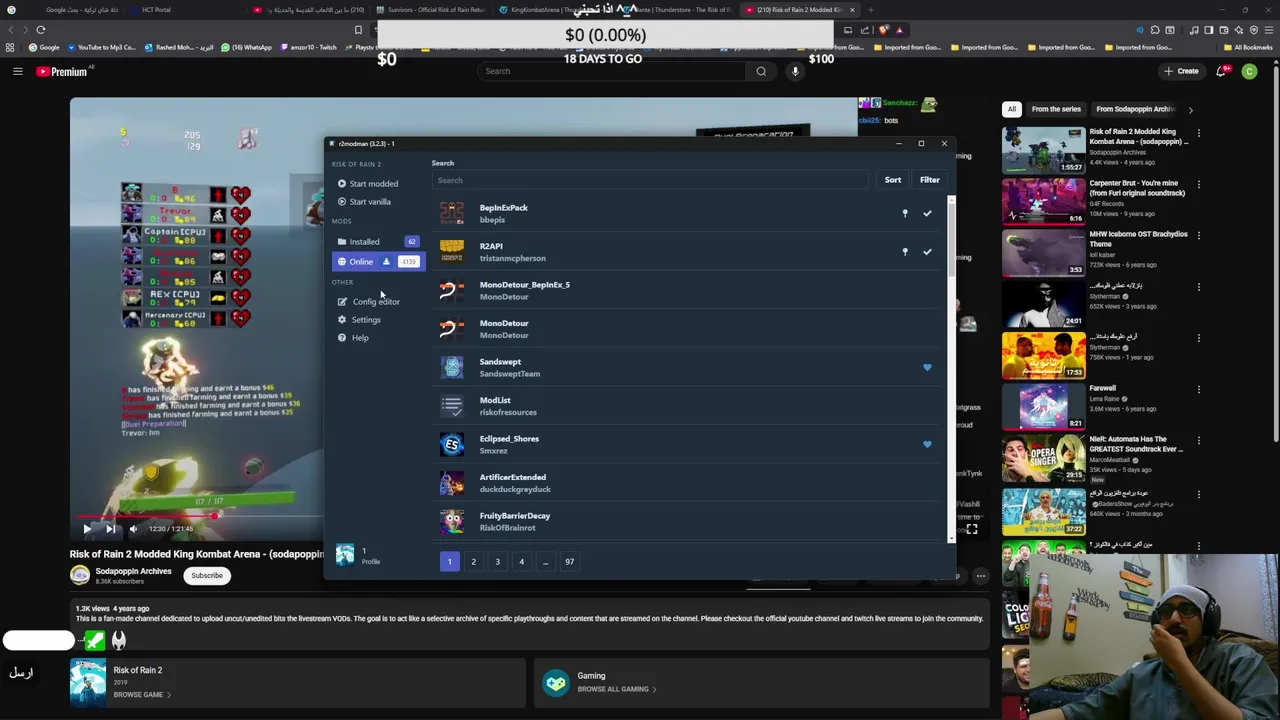Open the All Bookmarks folder
This screenshot has width=1280, height=720.
click(1248, 47)
